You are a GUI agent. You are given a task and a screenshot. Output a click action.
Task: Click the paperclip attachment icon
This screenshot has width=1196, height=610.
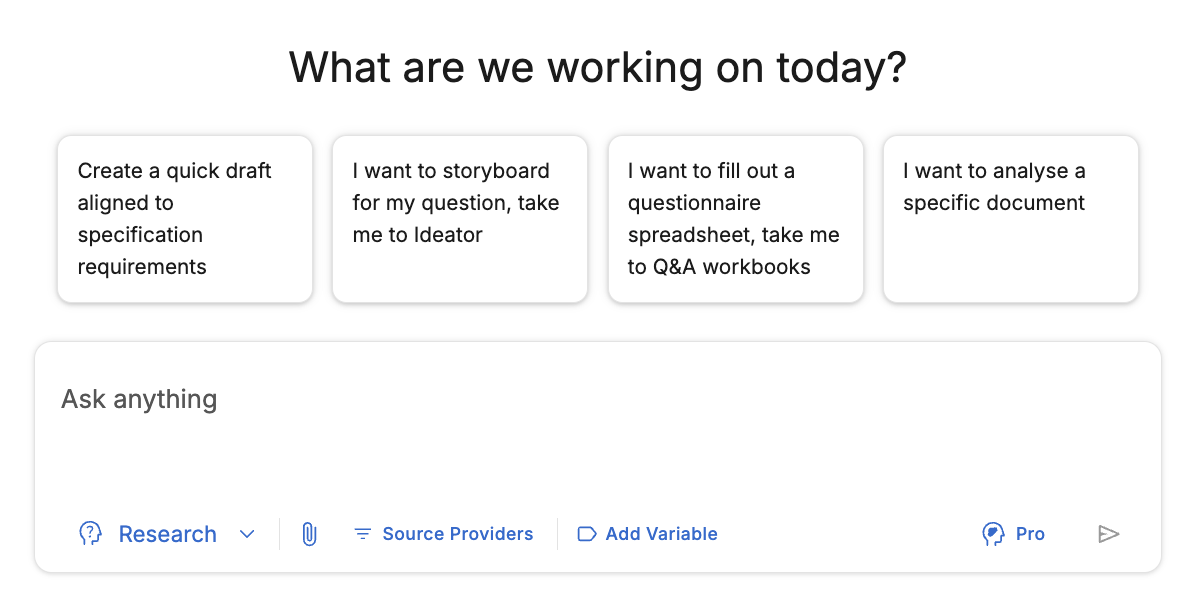(x=309, y=534)
